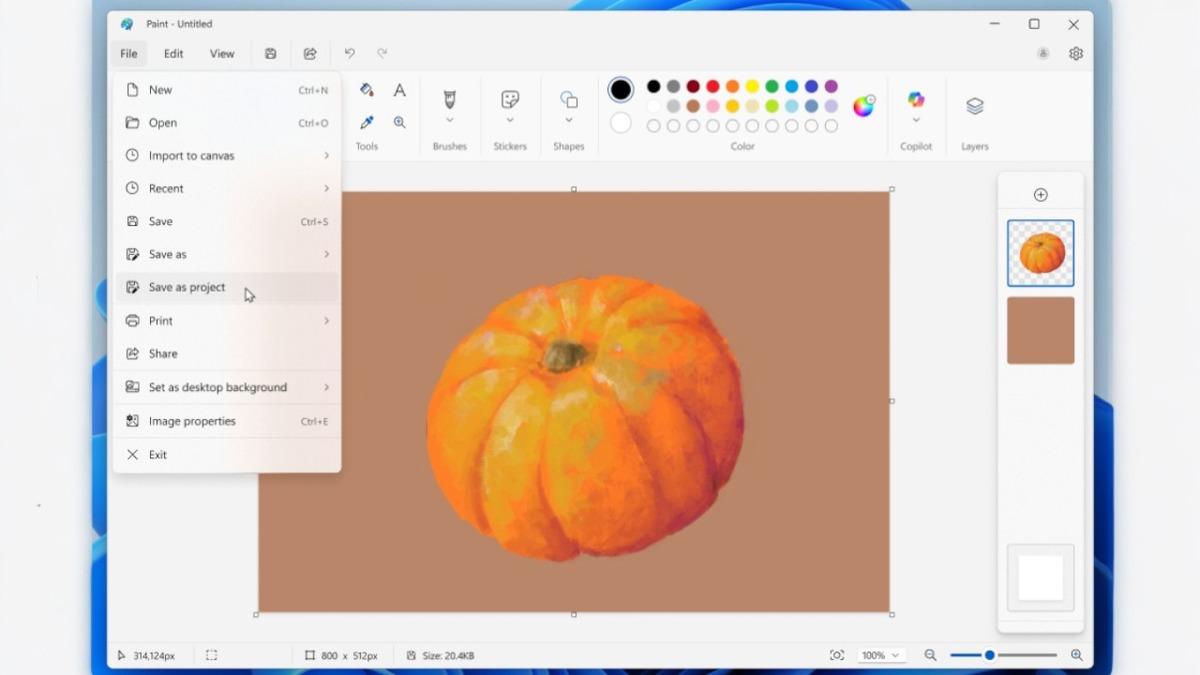Open the View menu
Screen dimensions: 1200x675
(222, 54)
